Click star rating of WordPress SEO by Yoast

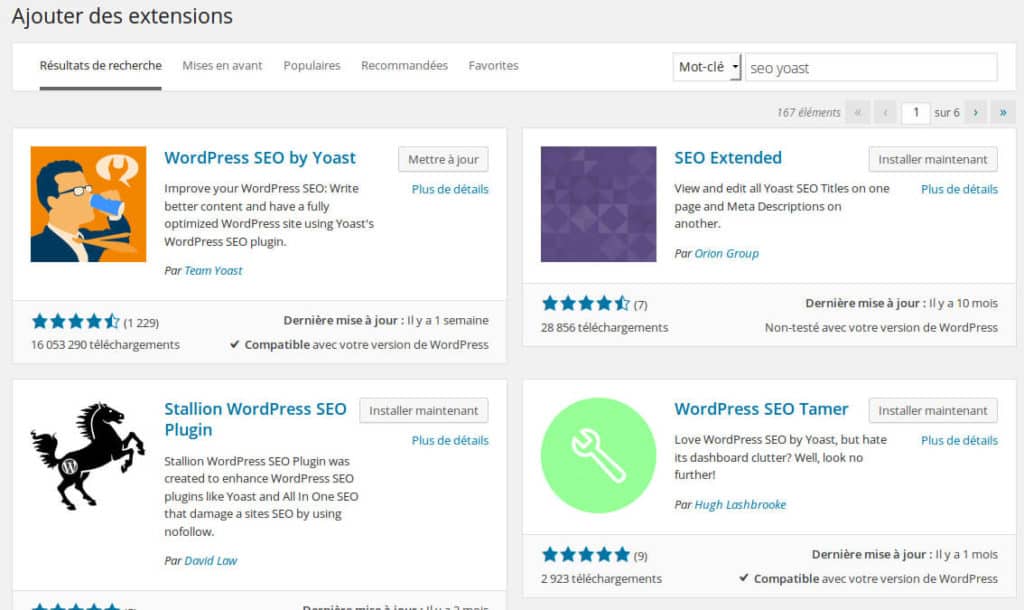[x=76, y=321]
